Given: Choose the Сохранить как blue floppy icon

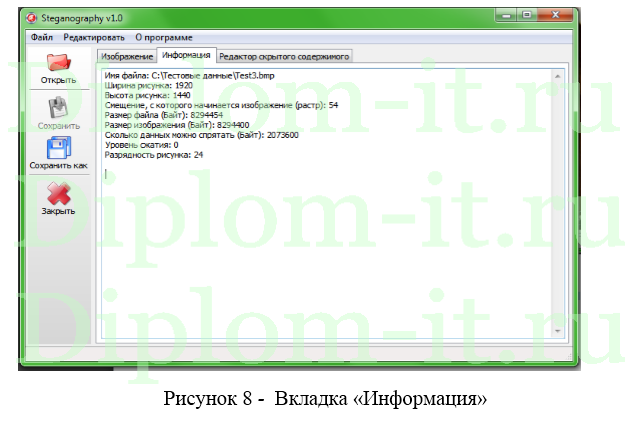Looking at the screenshot, I should pos(57,150).
